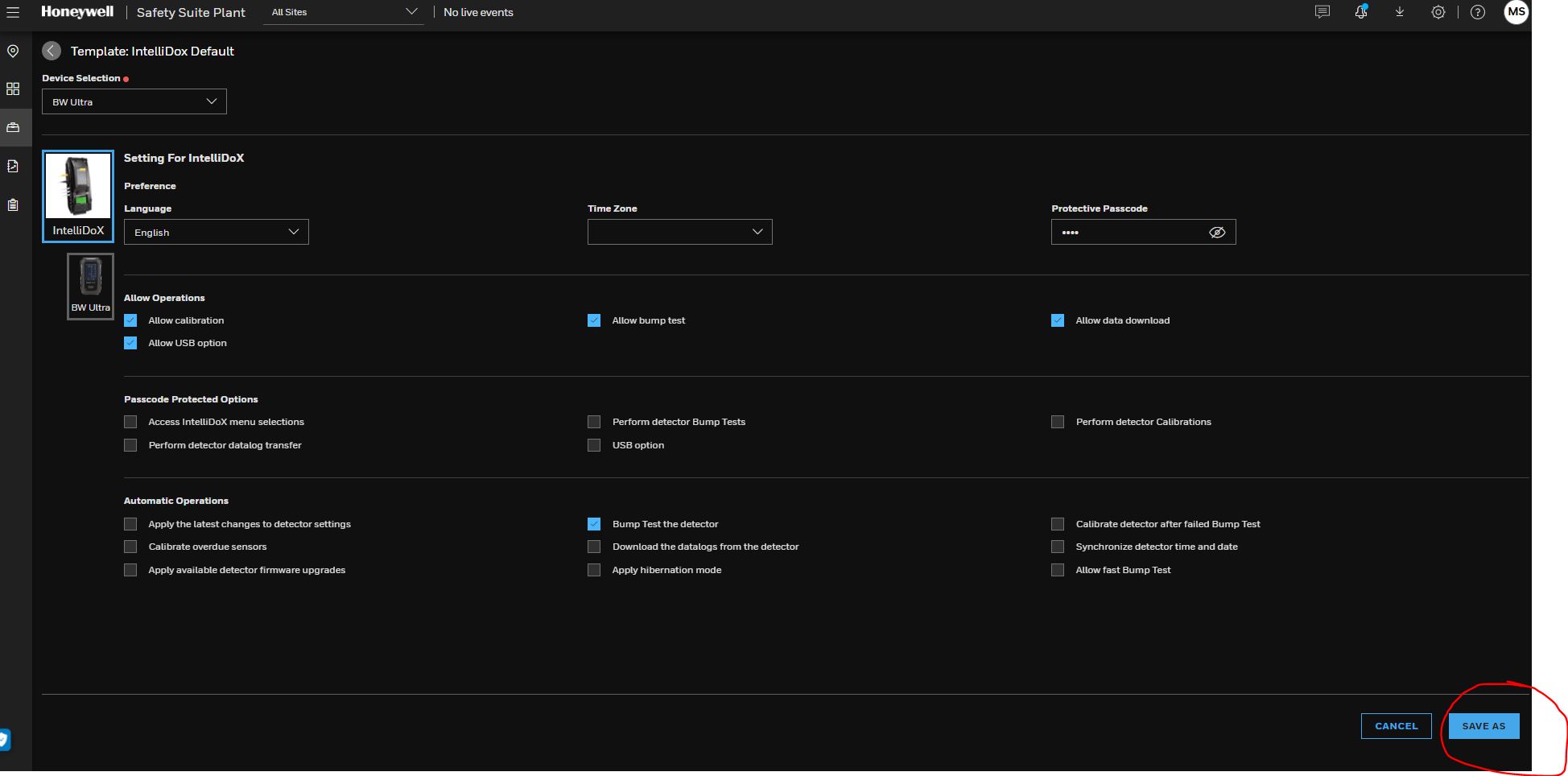Open the notifications bell with alert indicator
Viewport: 1568px width, 776px height.
point(1360,12)
